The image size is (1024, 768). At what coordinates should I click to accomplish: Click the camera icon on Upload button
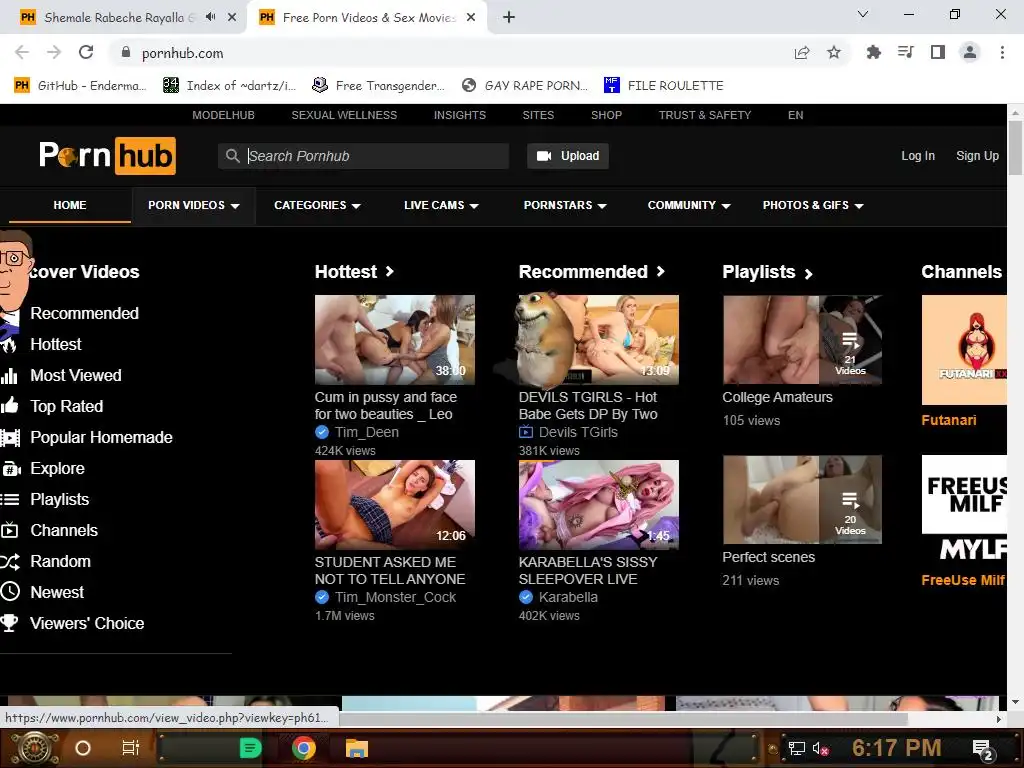tap(544, 156)
